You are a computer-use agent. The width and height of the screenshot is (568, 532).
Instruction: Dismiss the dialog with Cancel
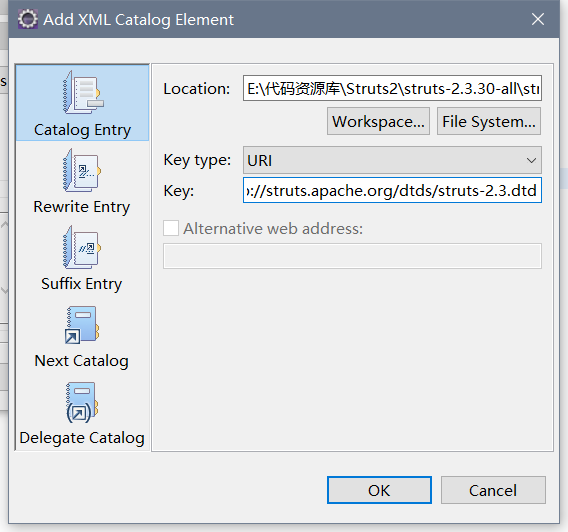click(x=493, y=490)
